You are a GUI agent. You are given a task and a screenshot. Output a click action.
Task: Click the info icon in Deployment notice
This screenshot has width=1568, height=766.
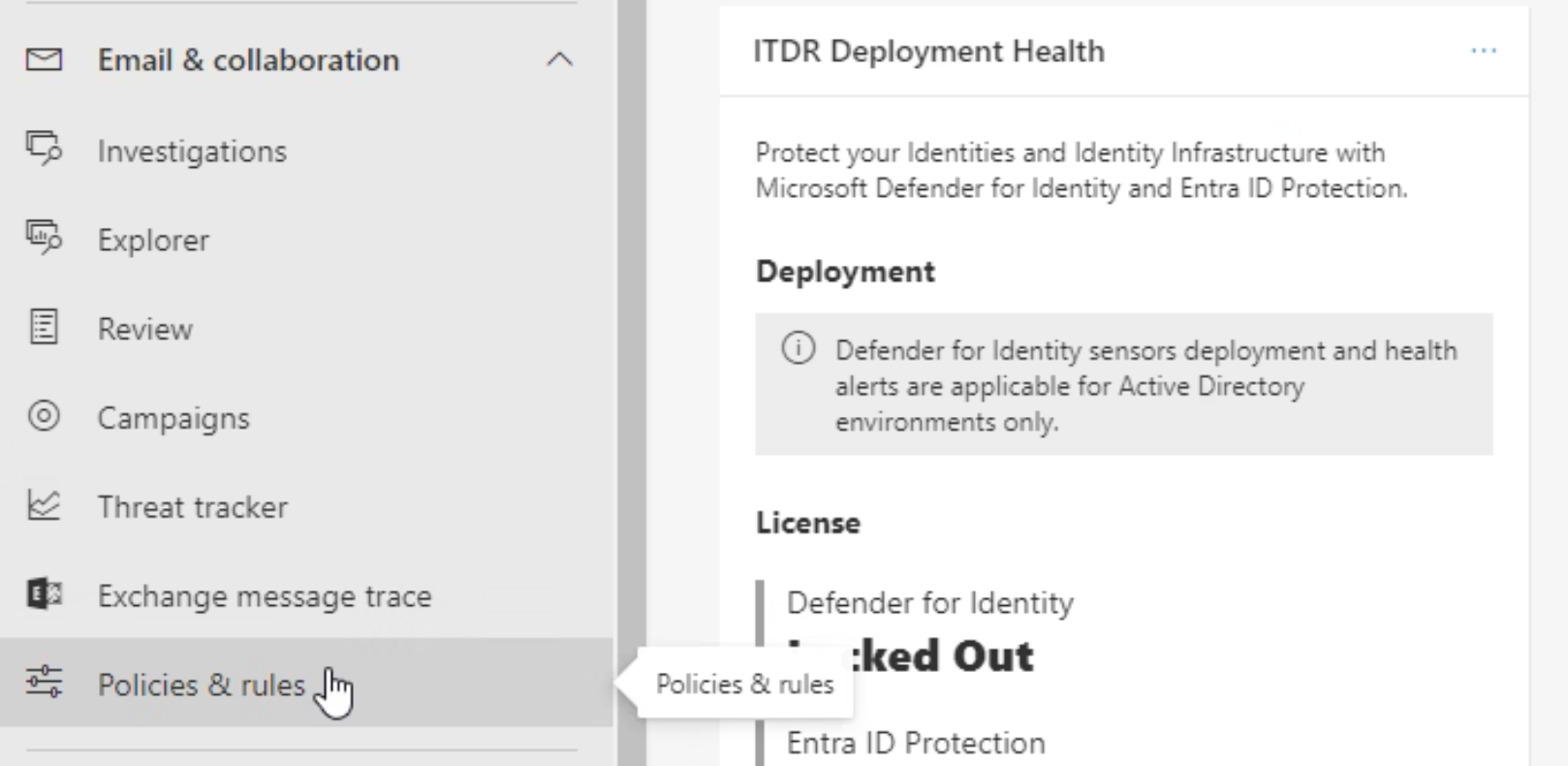[799, 348]
